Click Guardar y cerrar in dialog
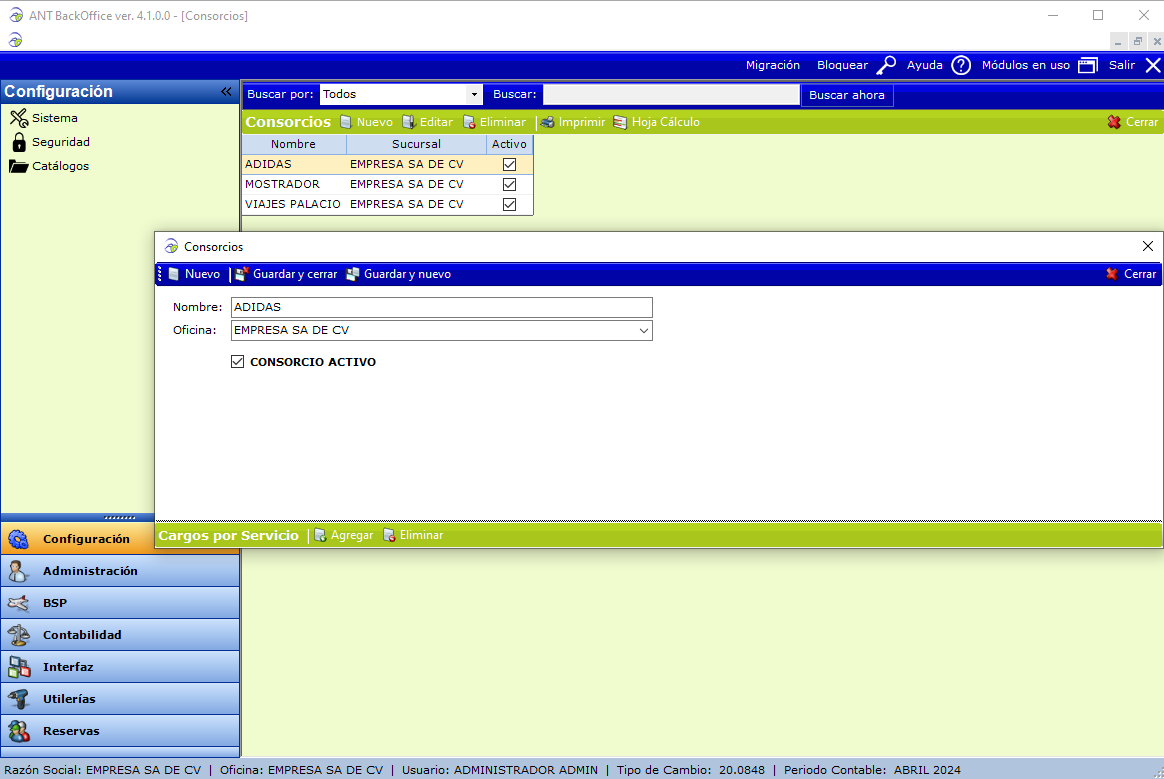This screenshot has height=779, width=1164. click(286, 274)
